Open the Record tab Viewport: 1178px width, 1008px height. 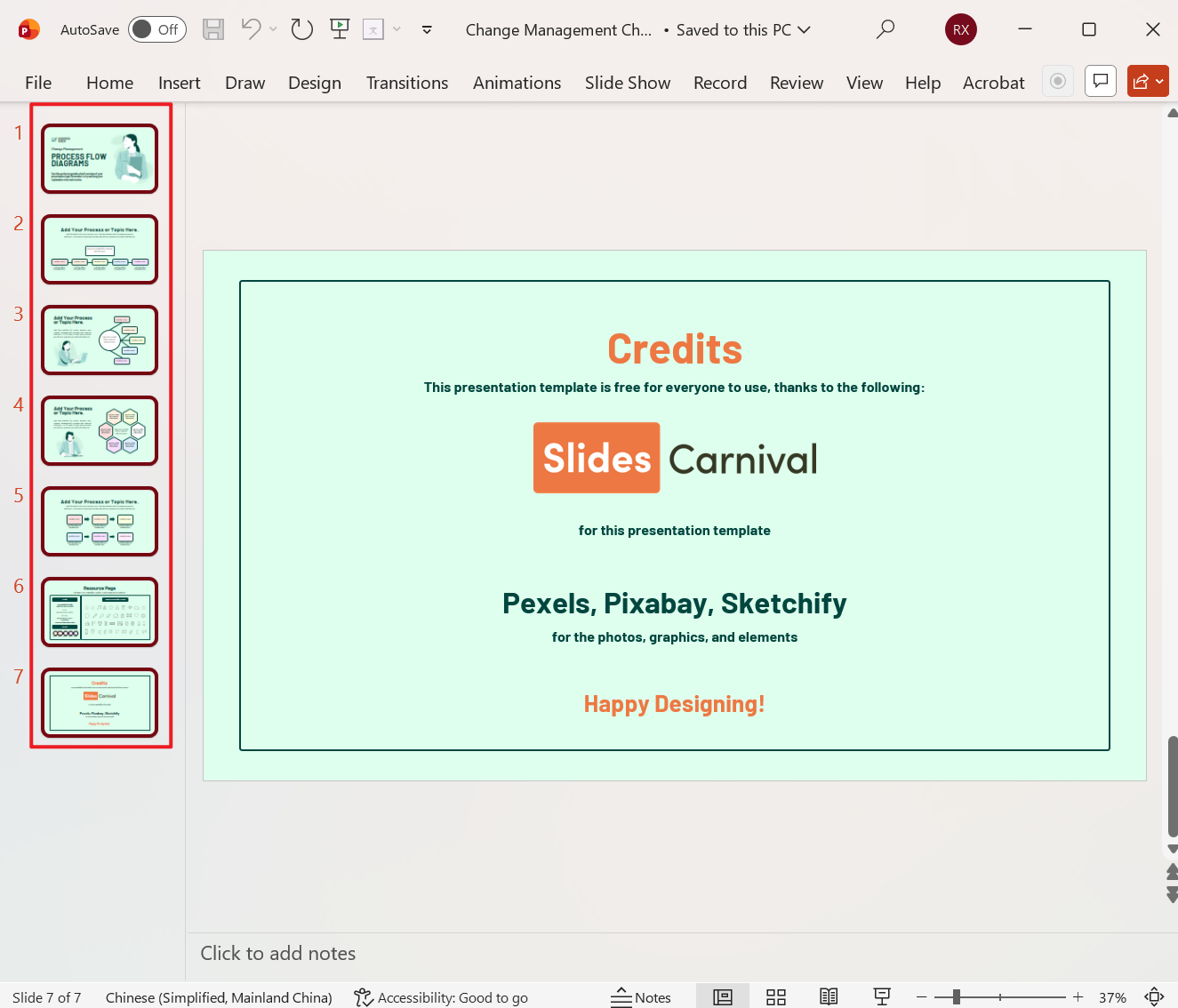[720, 83]
